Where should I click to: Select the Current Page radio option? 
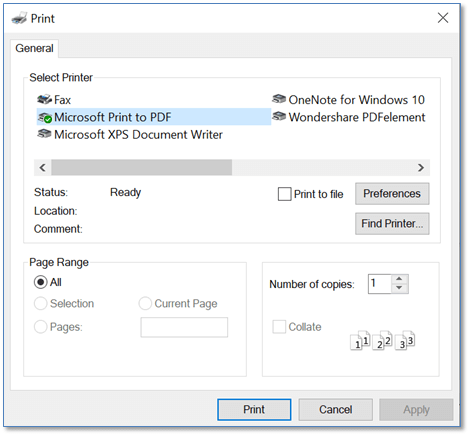point(145,303)
